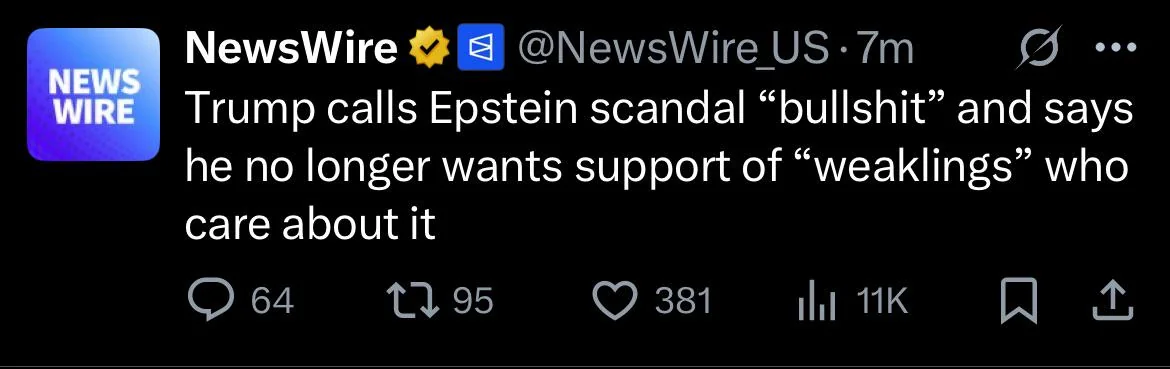
Task: Open the blue affiliate badge next to name
Action: (x=473, y=48)
